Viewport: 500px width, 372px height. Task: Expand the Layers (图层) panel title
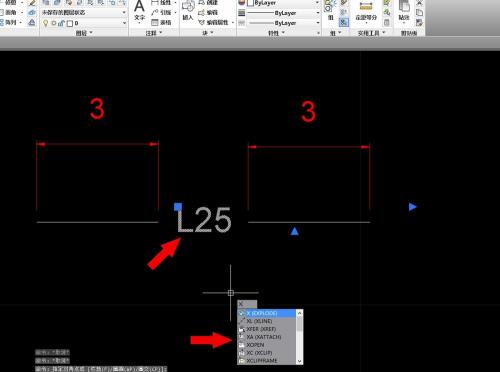(84, 33)
